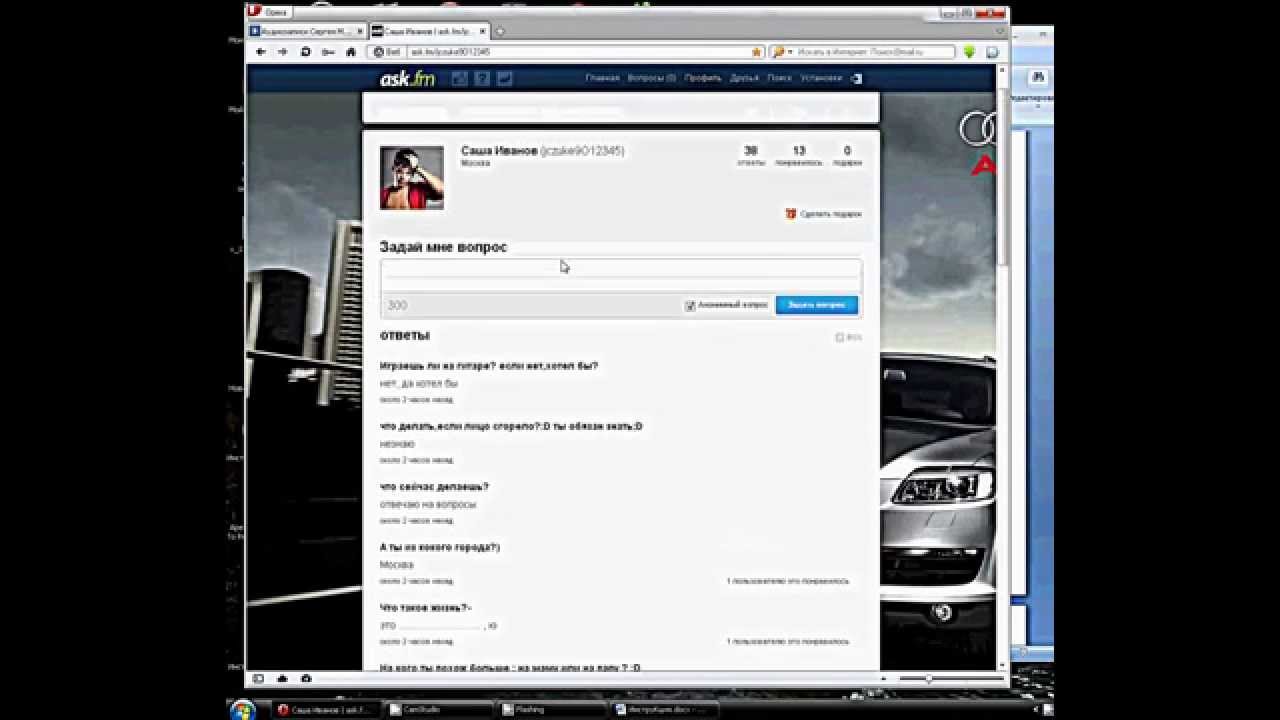This screenshot has height=720, width=1280.
Task: Click the 0 подарки counter
Action: [847, 155]
